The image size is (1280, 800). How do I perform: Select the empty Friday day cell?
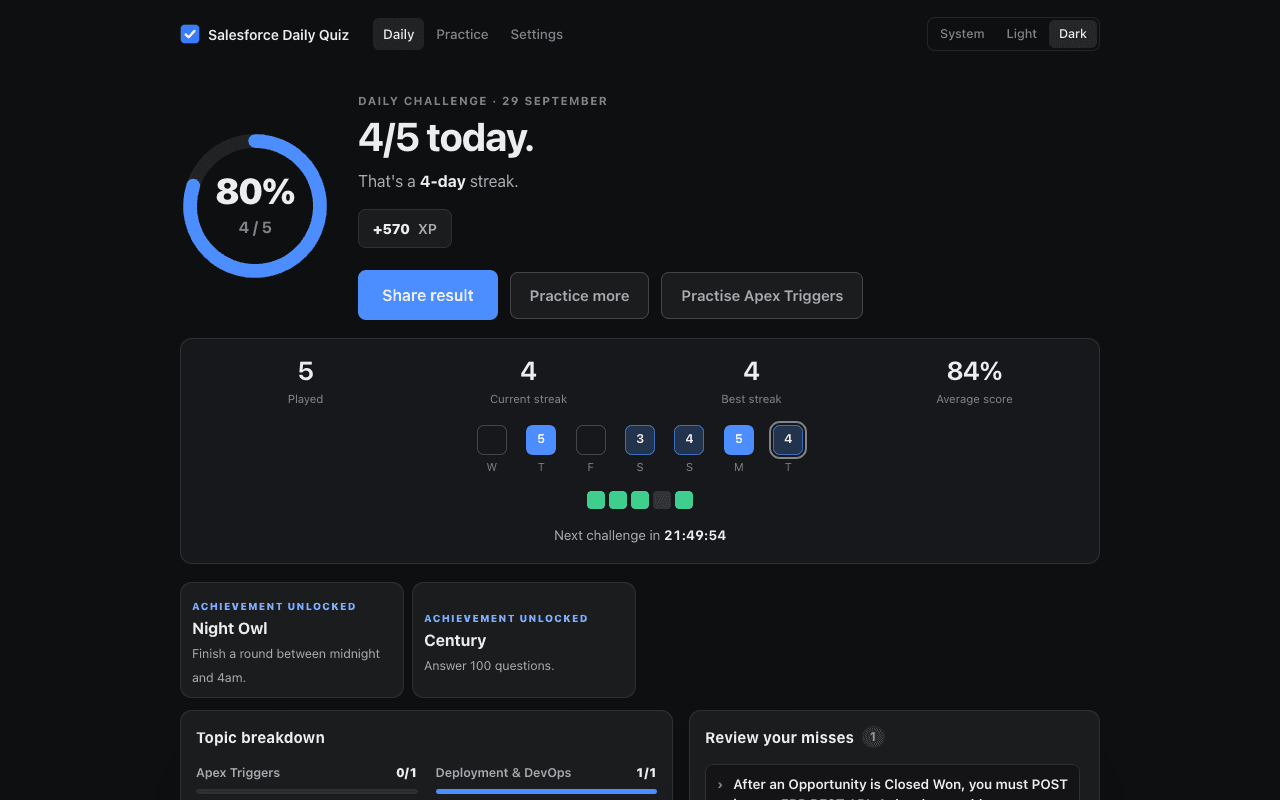point(591,440)
